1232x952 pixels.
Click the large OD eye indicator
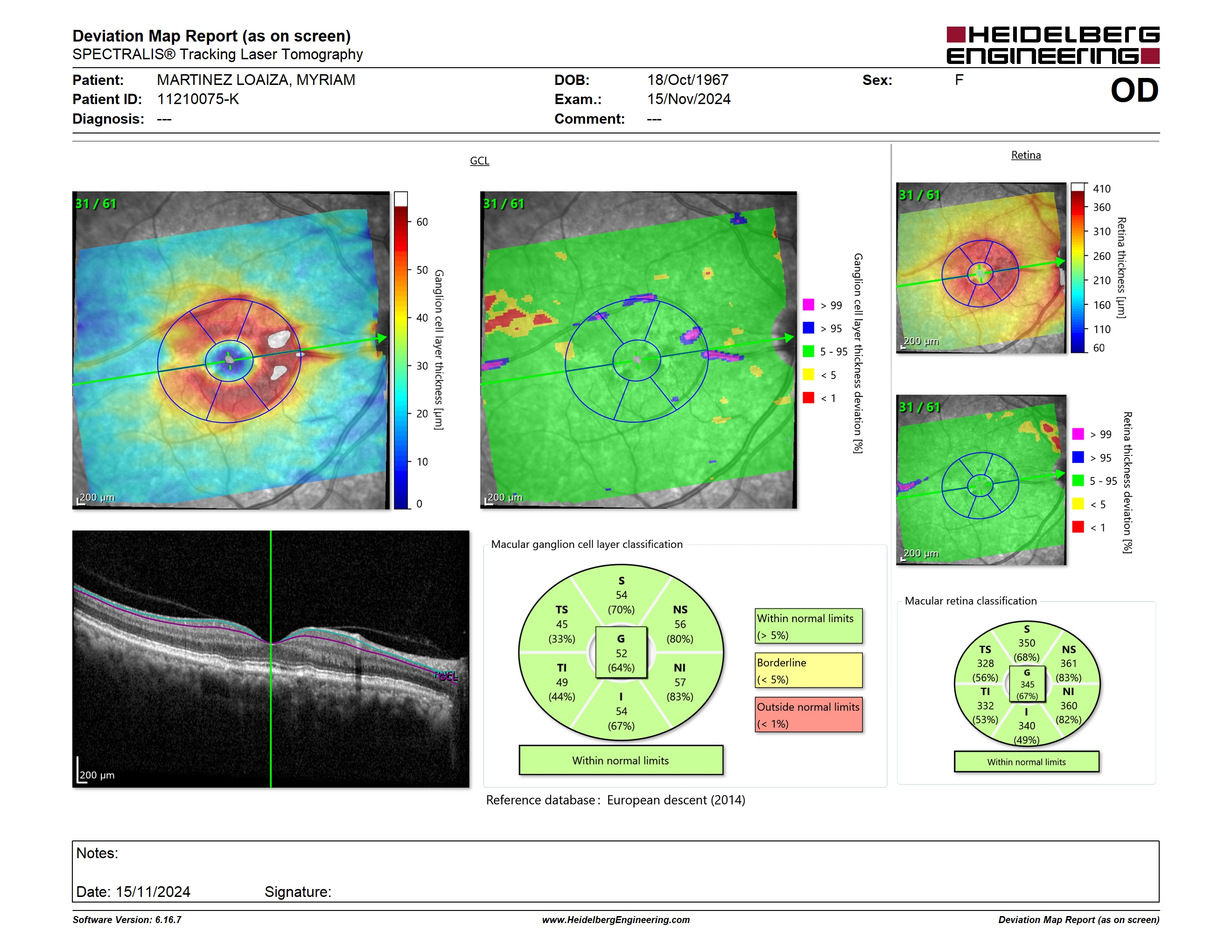1134,90
